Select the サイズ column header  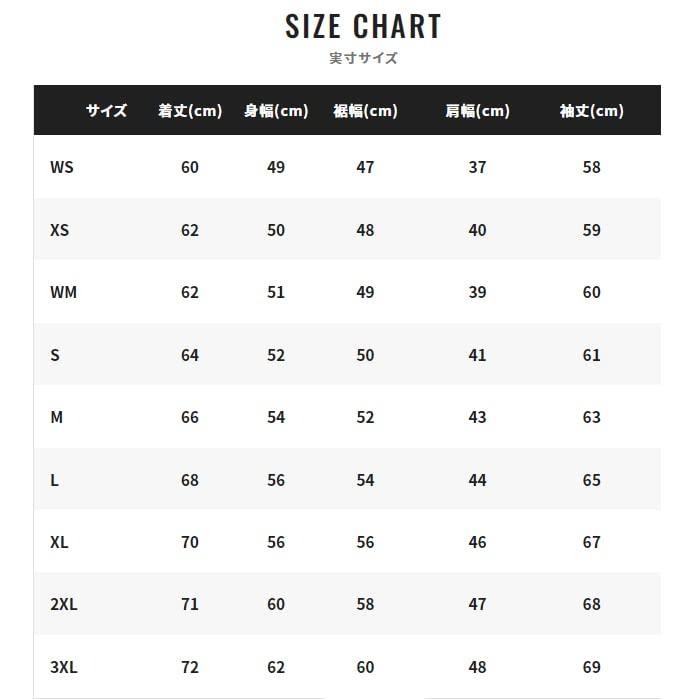point(106,111)
